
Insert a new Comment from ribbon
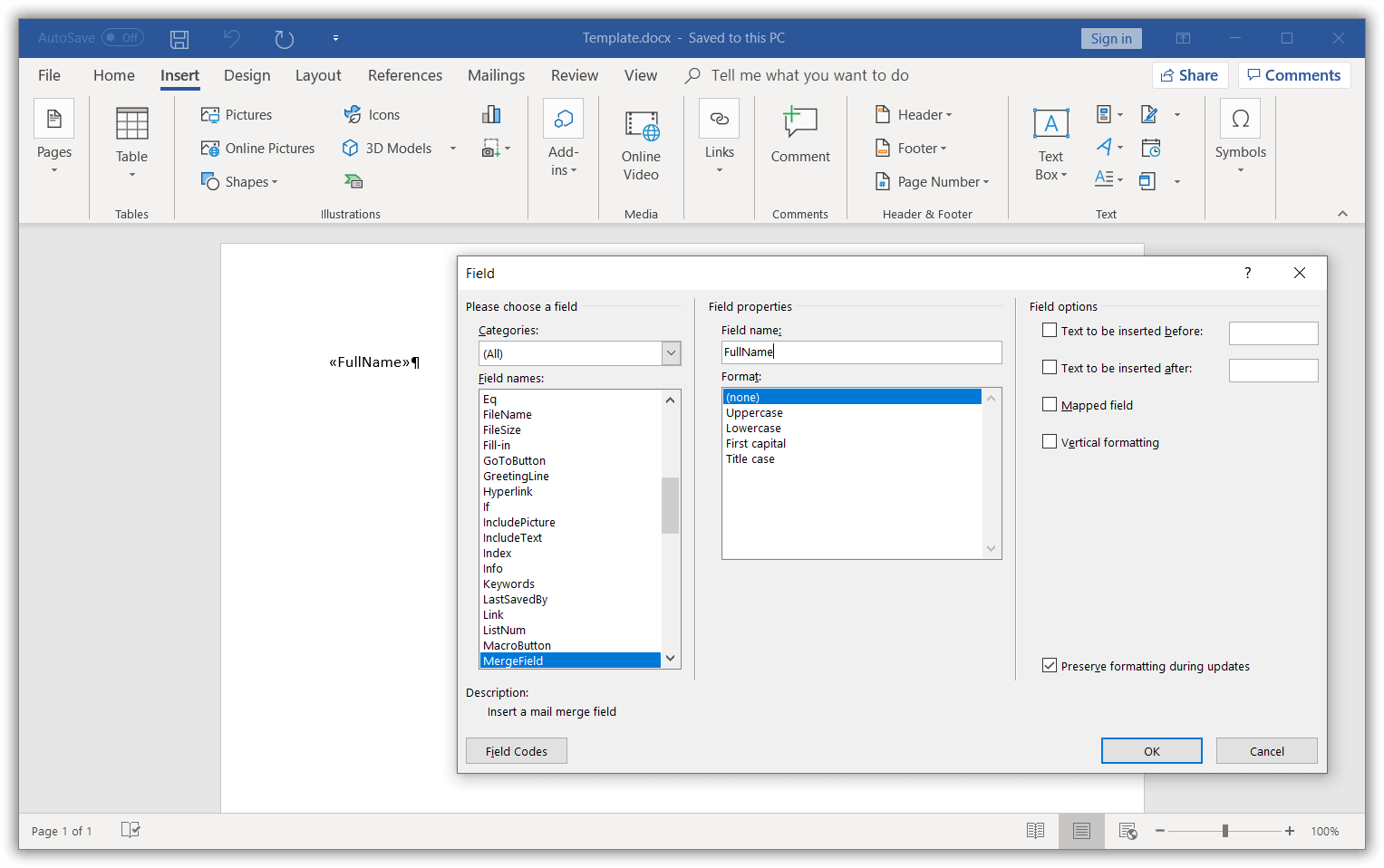(x=800, y=135)
